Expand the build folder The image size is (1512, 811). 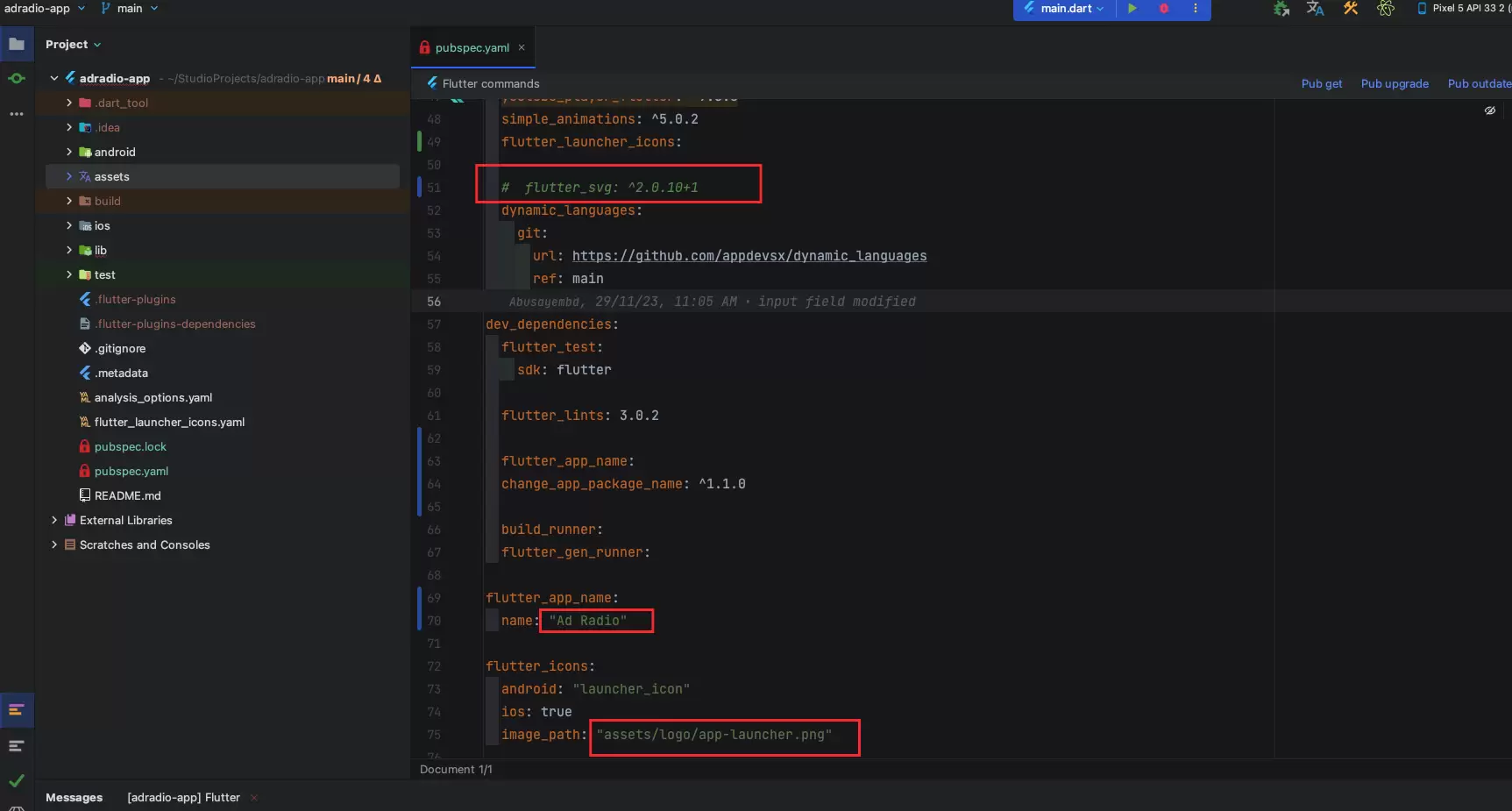tap(69, 201)
